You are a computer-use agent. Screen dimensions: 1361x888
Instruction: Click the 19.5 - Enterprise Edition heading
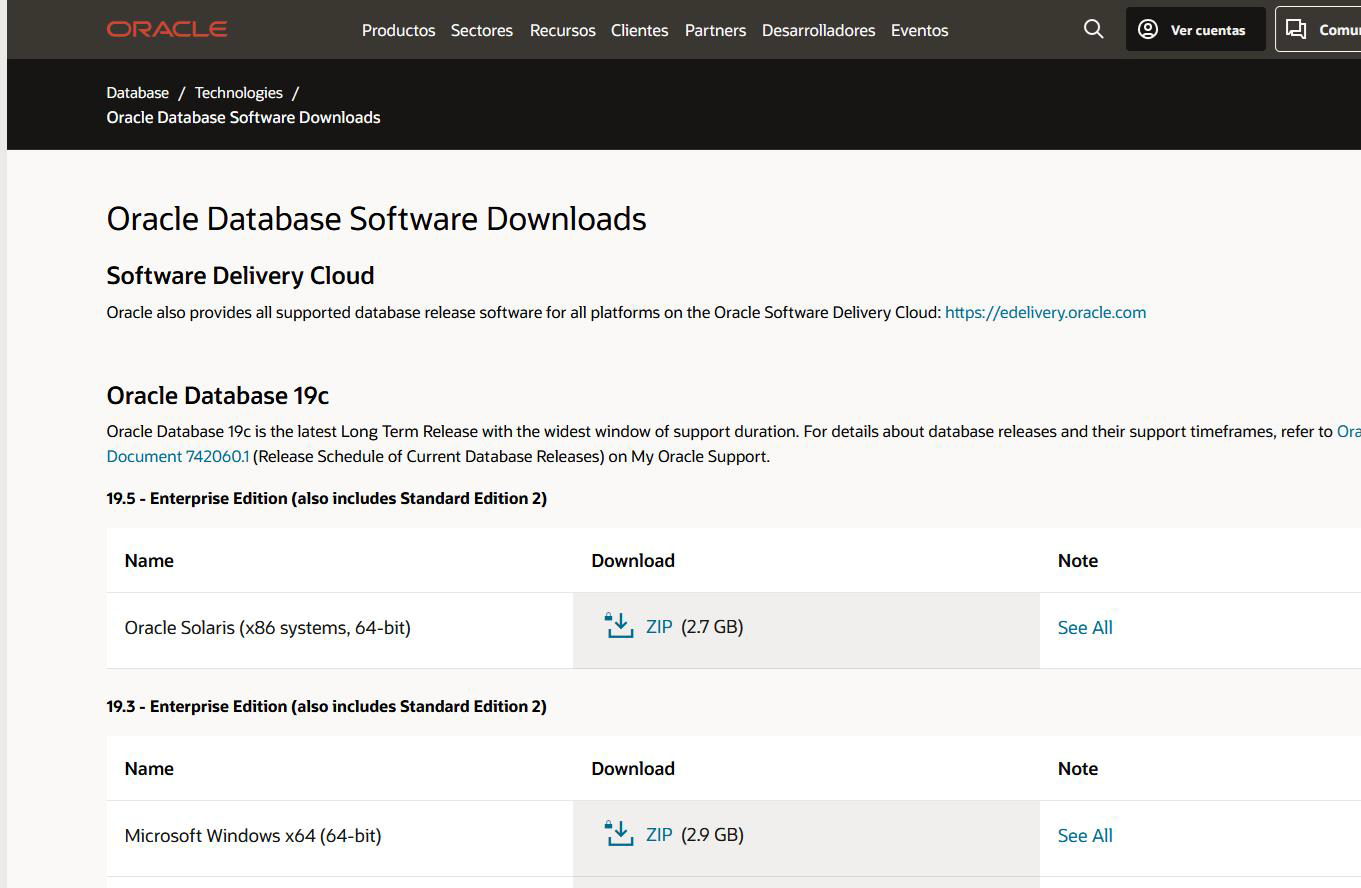pos(327,498)
